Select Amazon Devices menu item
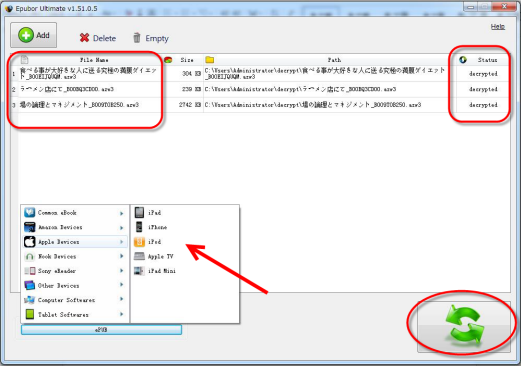This screenshot has width=521, height=366. tap(75, 227)
